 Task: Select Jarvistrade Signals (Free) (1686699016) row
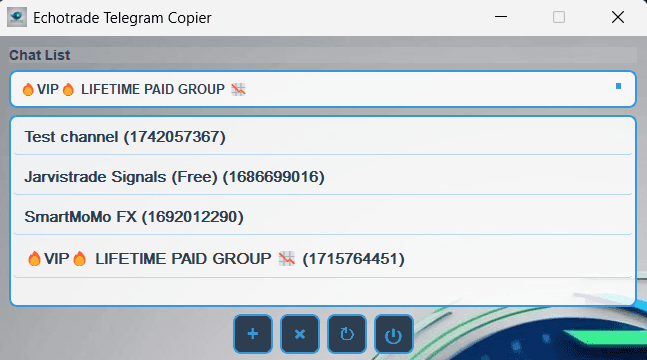click(x=323, y=177)
